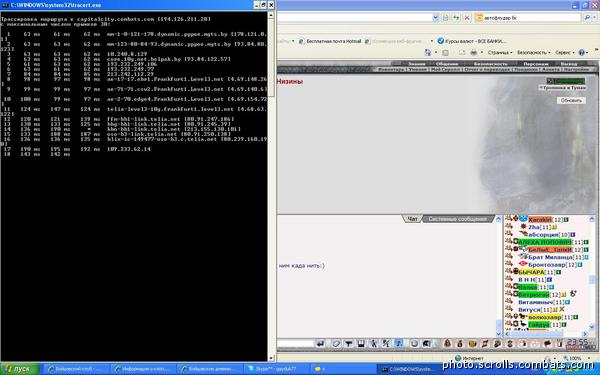
Task: Click the funnel filter icon in chat toolbar
Action: coord(349,344)
